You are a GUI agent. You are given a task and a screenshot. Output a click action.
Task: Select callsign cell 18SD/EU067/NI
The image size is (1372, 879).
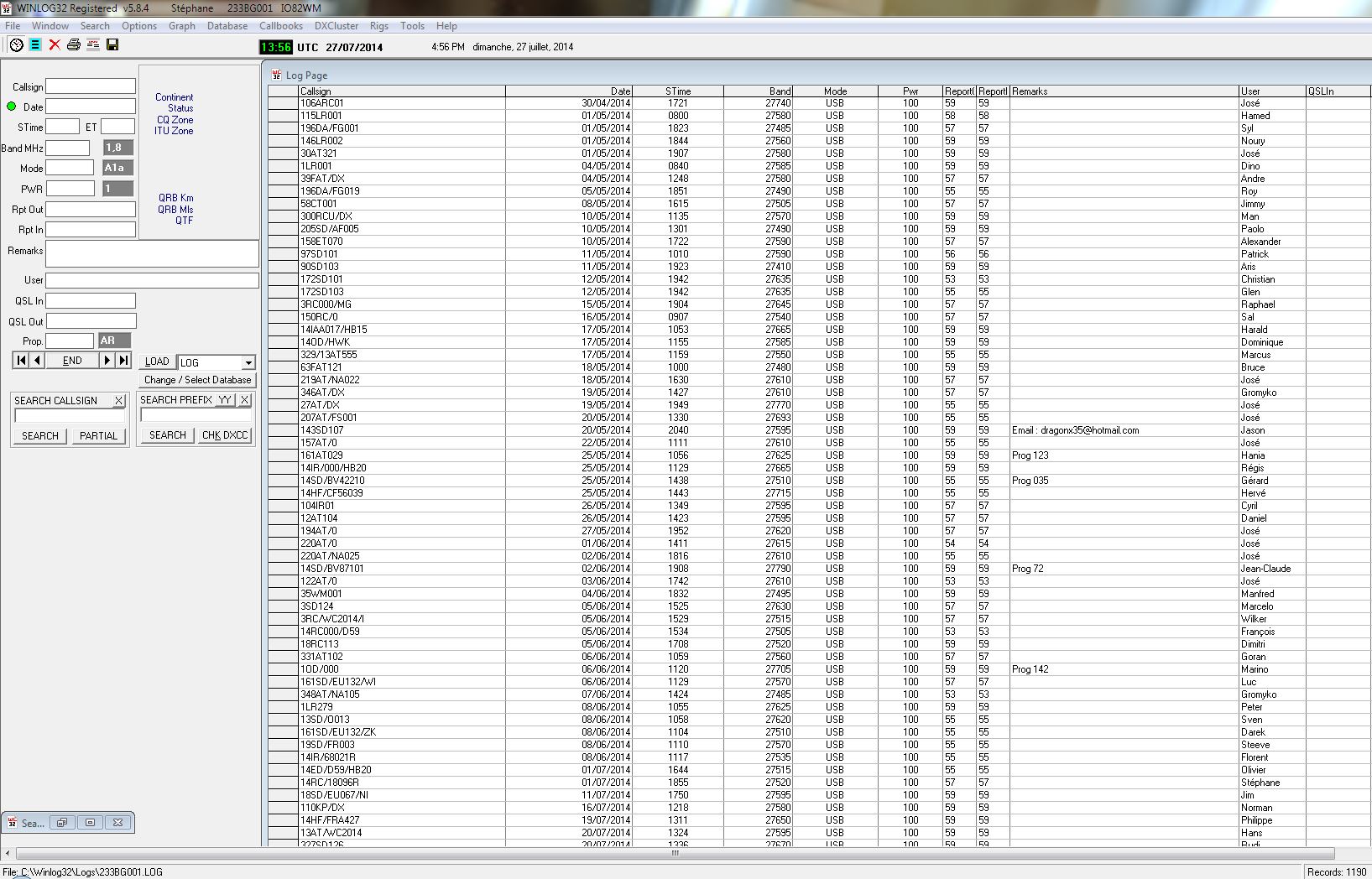click(402, 795)
